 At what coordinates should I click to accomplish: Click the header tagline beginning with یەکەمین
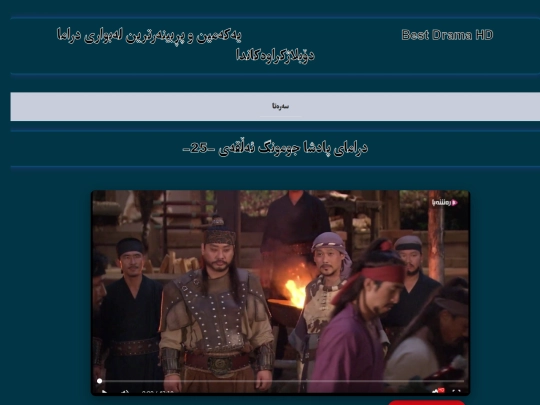coord(185,45)
